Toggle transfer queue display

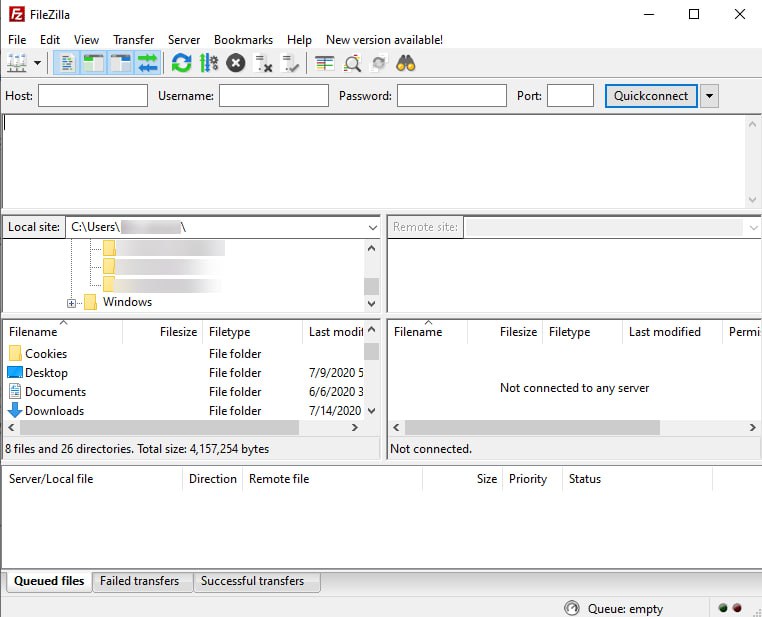148,63
